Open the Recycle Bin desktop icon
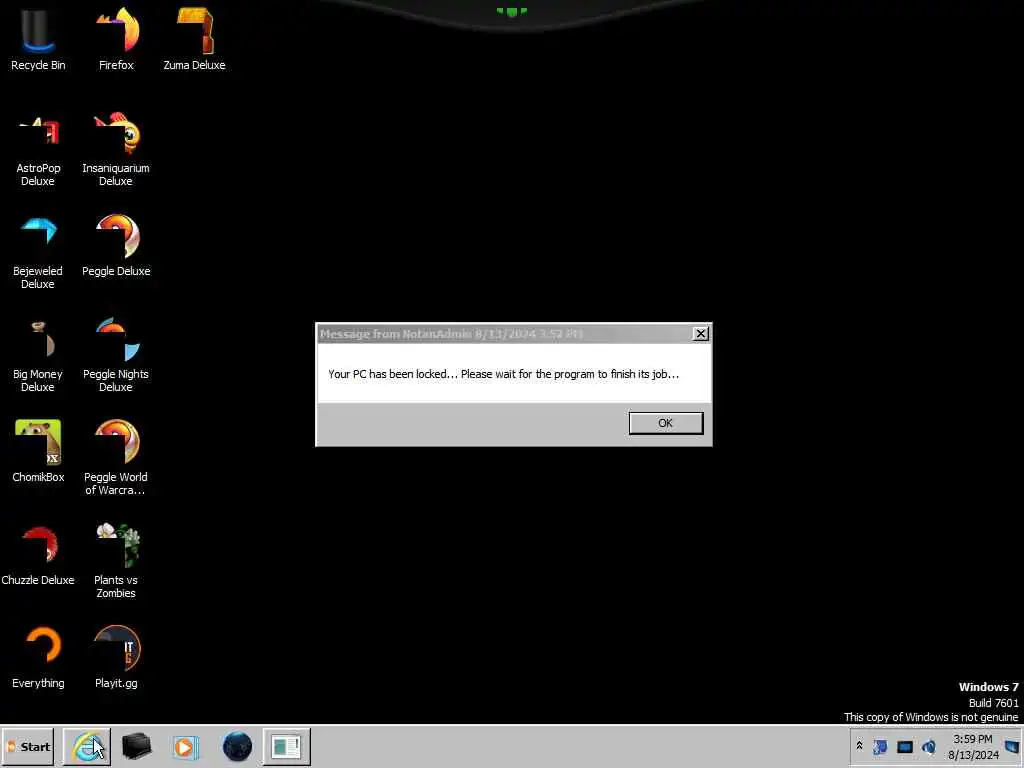Image resolution: width=1024 pixels, height=768 pixels. click(38, 39)
